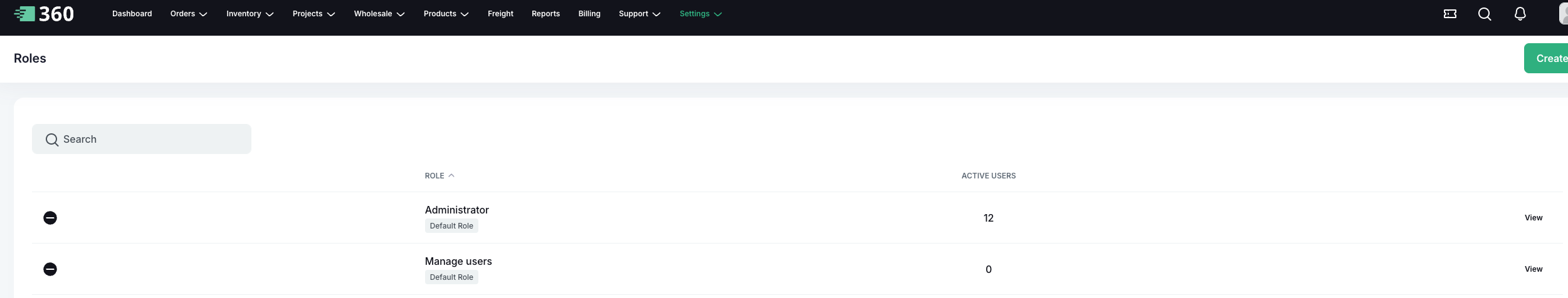View the Administrator role
1568x298 pixels.
point(1533,218)
